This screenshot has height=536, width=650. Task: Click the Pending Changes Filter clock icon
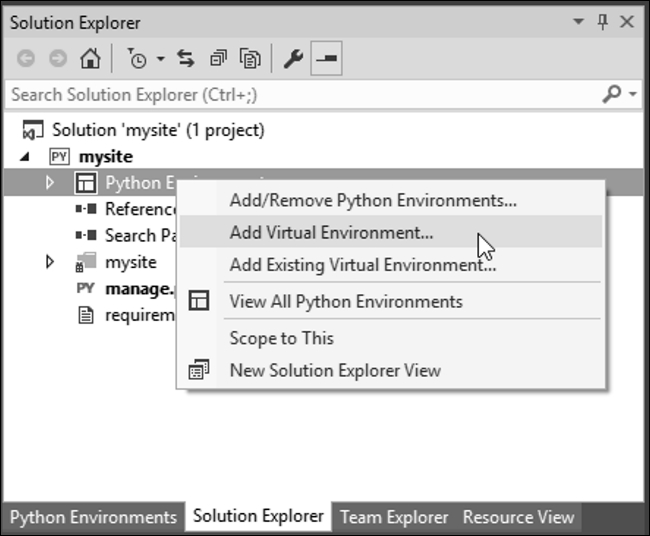137,58
